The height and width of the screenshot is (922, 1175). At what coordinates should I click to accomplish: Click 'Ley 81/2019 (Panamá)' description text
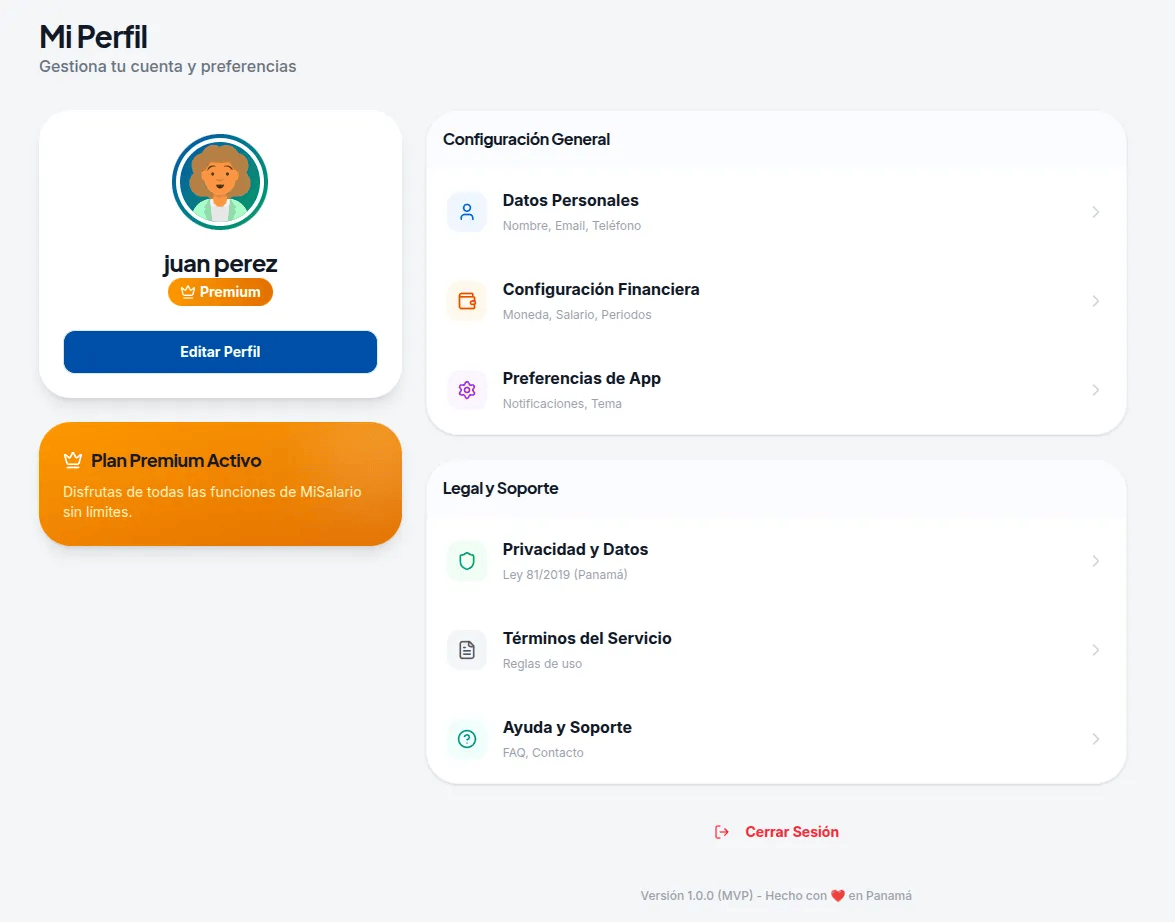pos(565,575)
